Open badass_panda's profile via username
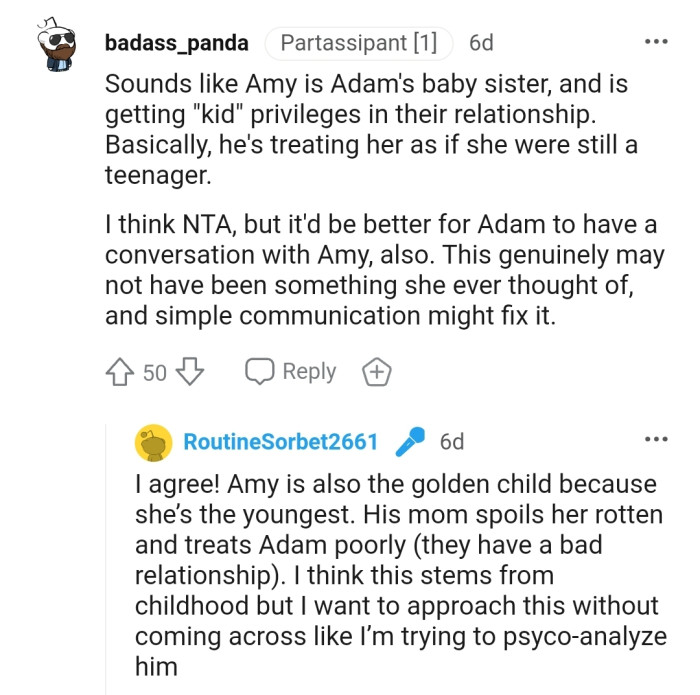Screen dimensions: 700x695 (x=178, y=44)
